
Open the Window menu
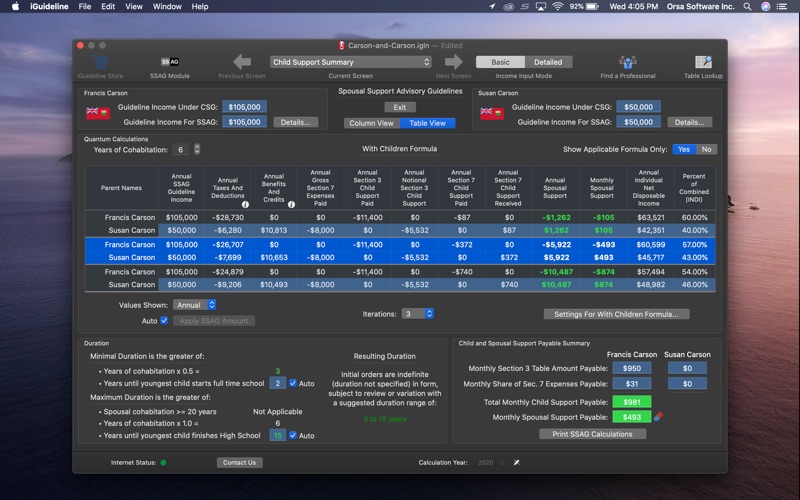167,7
